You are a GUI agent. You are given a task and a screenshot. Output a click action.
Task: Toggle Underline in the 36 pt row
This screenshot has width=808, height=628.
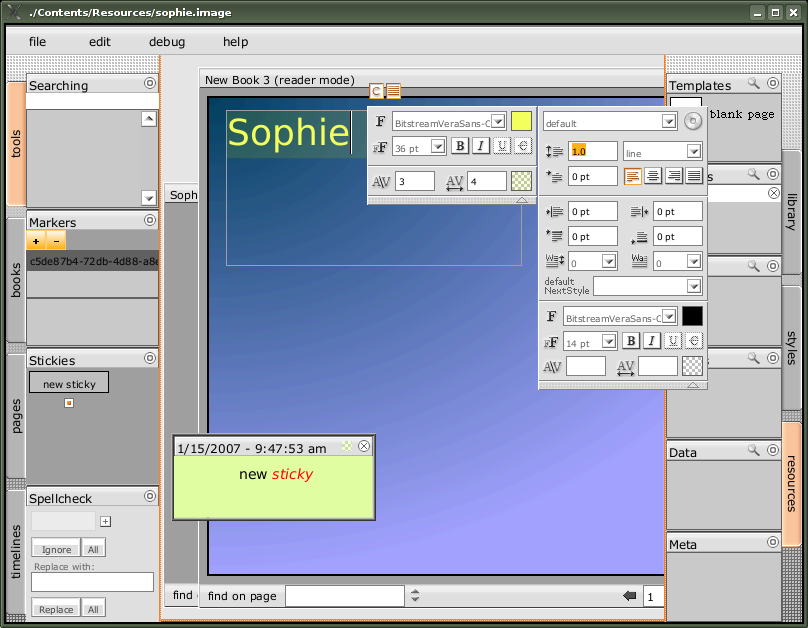[x=502, y=146]
